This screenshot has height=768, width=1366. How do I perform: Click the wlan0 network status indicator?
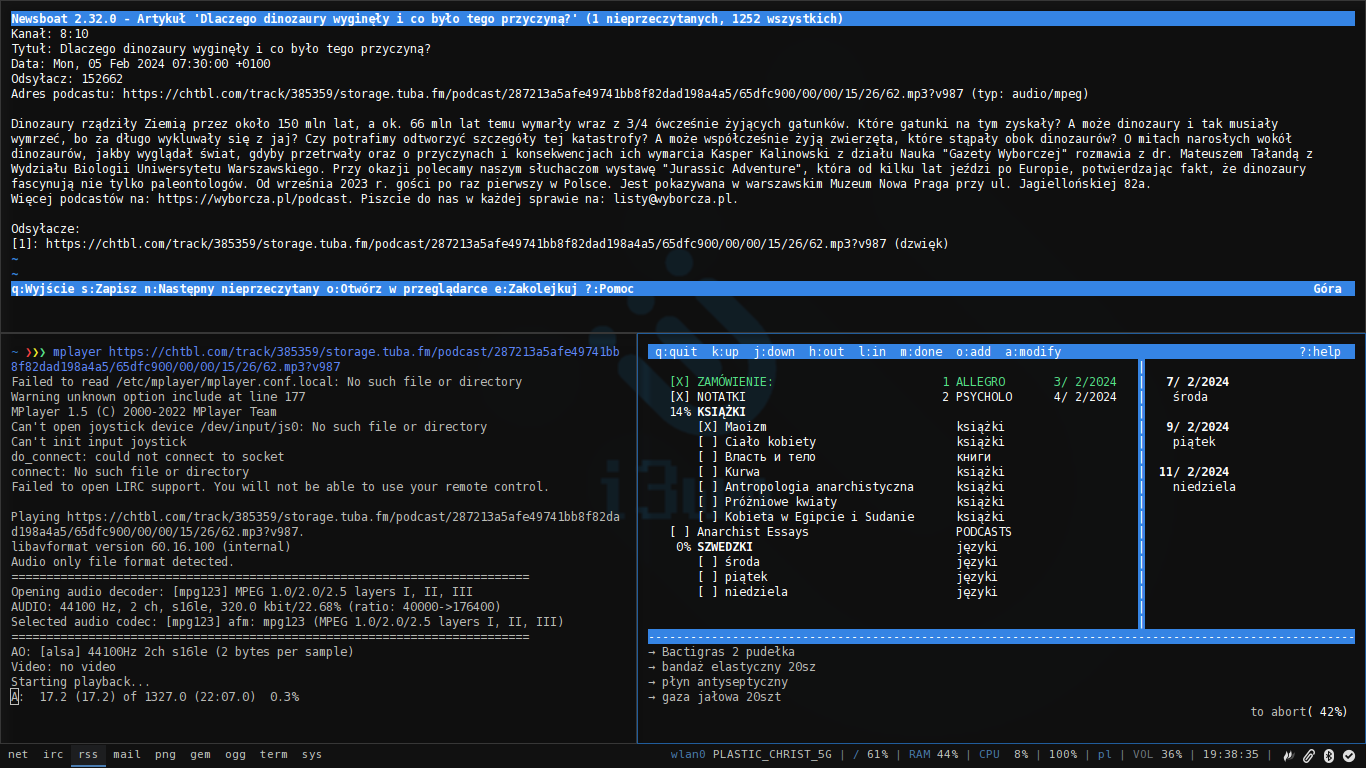(x=750, y=755)
